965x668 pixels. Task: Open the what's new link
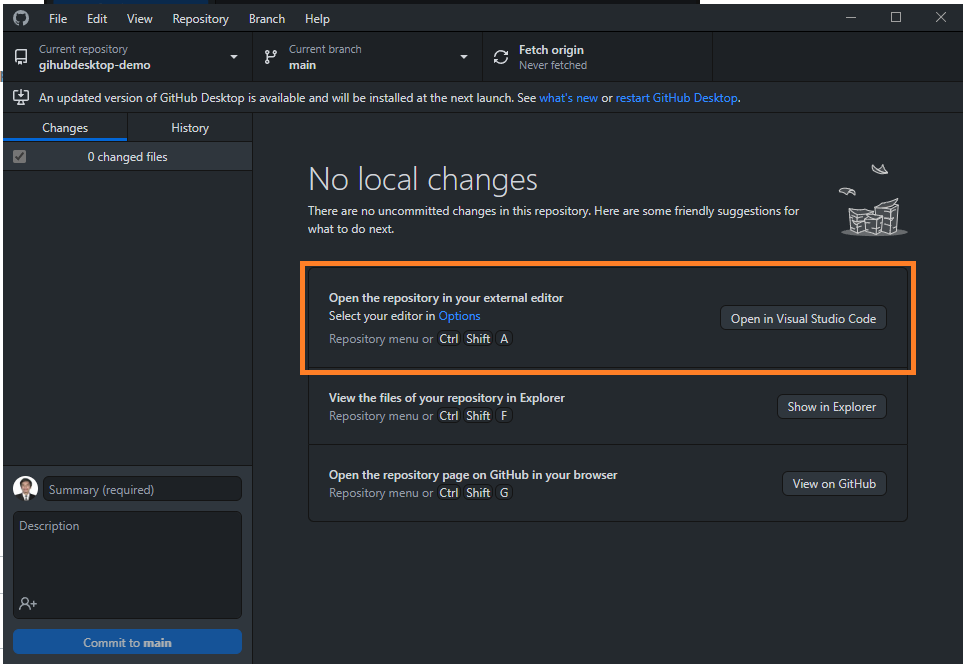tap(568, 98)
